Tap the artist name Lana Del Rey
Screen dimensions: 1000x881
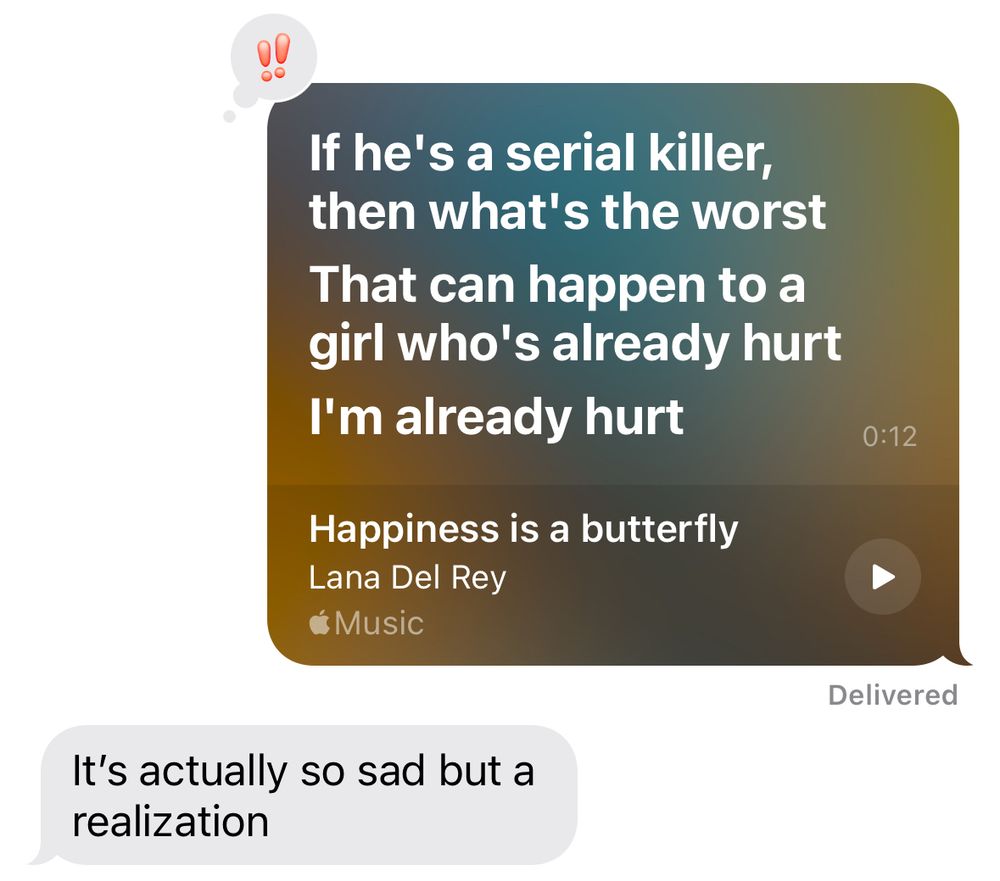(408, 578)
